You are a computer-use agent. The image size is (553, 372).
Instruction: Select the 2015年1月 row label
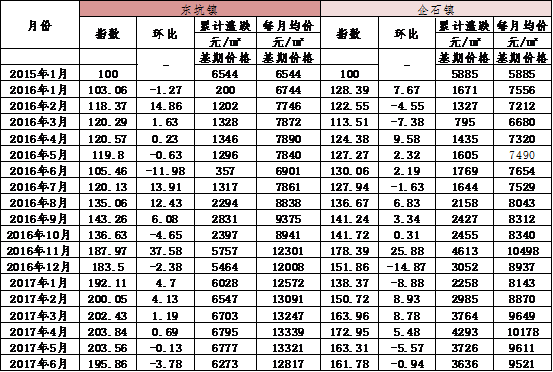click(39, 74)
